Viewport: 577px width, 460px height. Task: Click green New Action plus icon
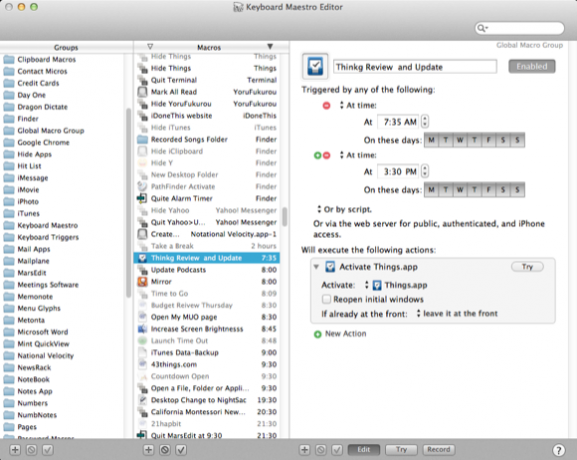coord(318,335)
